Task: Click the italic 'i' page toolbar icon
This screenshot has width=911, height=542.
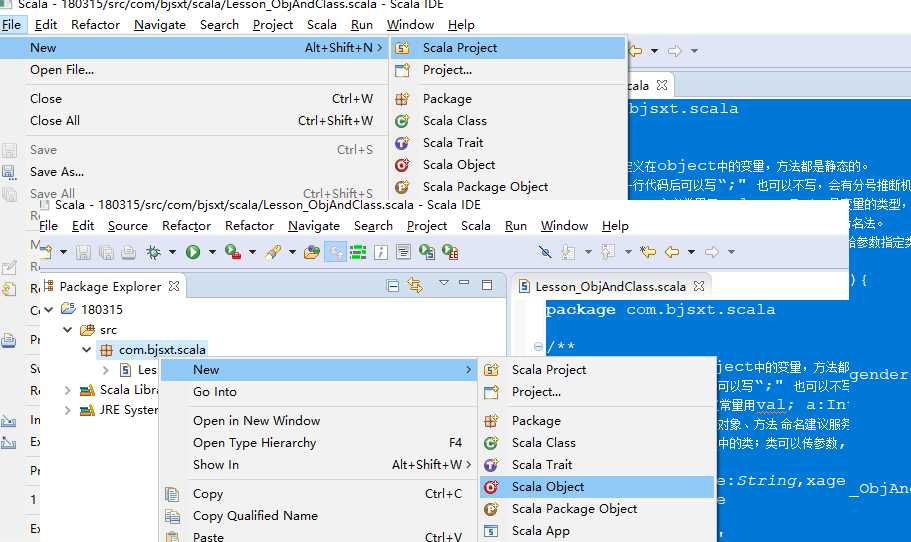Action: tap(381, 252)
